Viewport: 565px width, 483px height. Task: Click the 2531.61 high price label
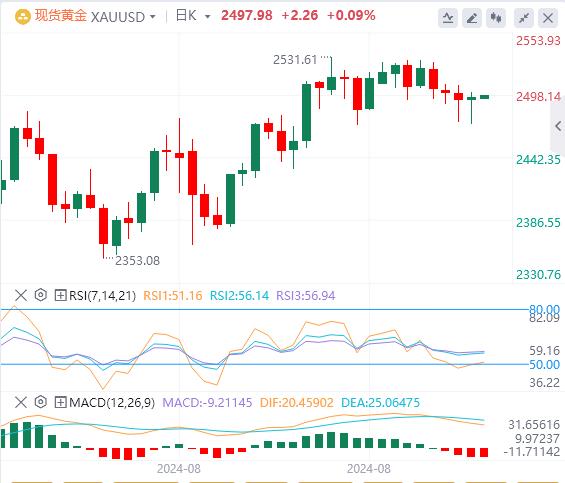coord(295,60)
